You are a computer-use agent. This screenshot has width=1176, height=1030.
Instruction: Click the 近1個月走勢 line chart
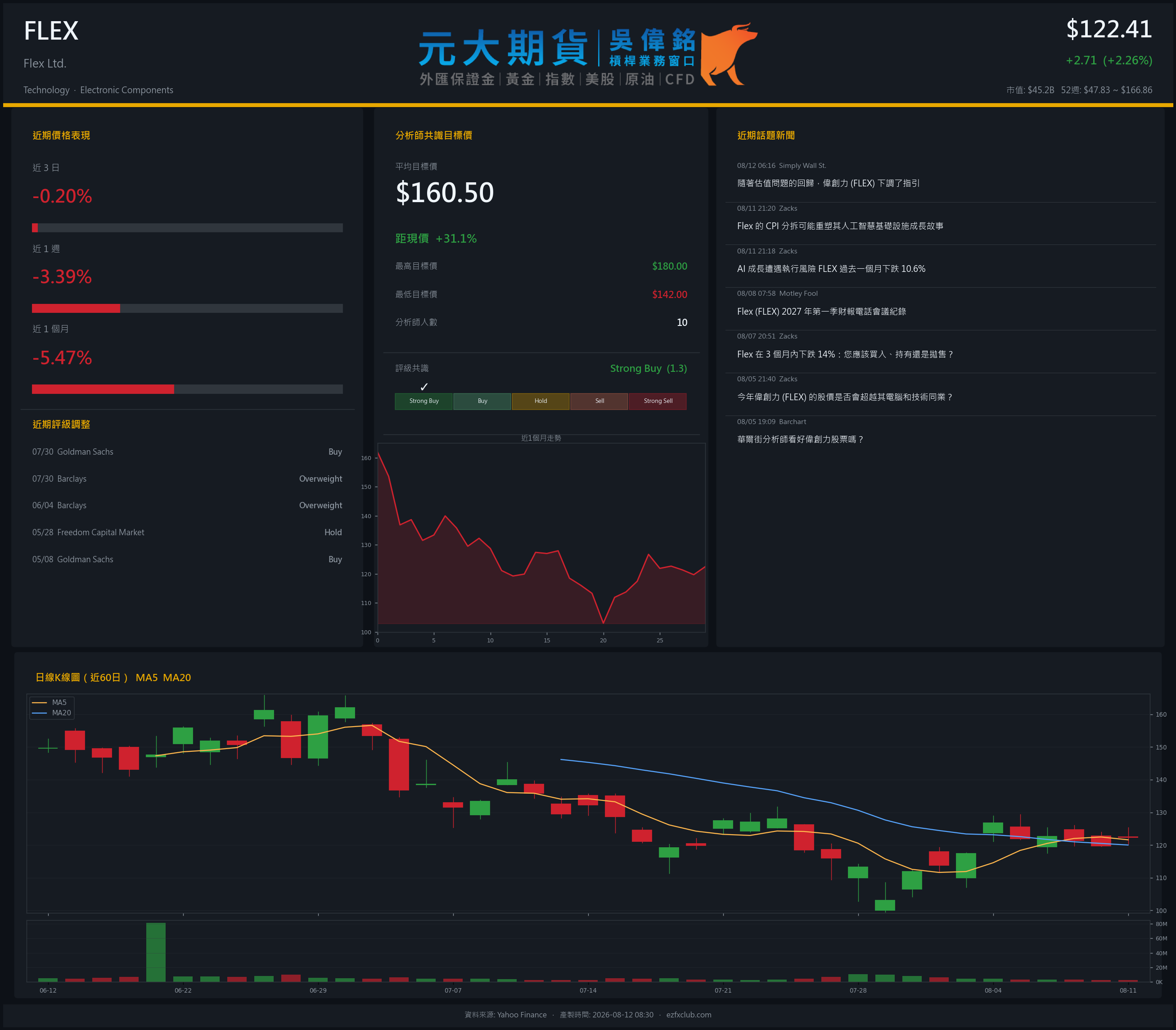(541, 538)
